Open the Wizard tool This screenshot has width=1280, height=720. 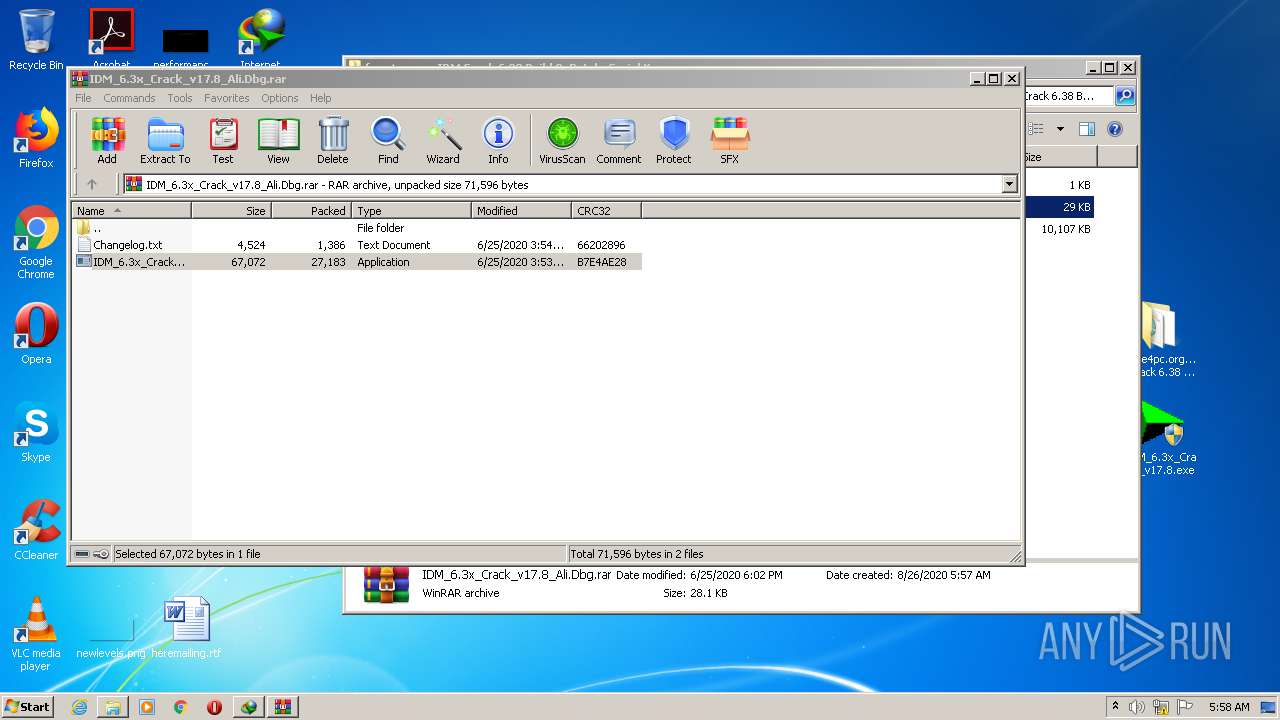[443, 140]
